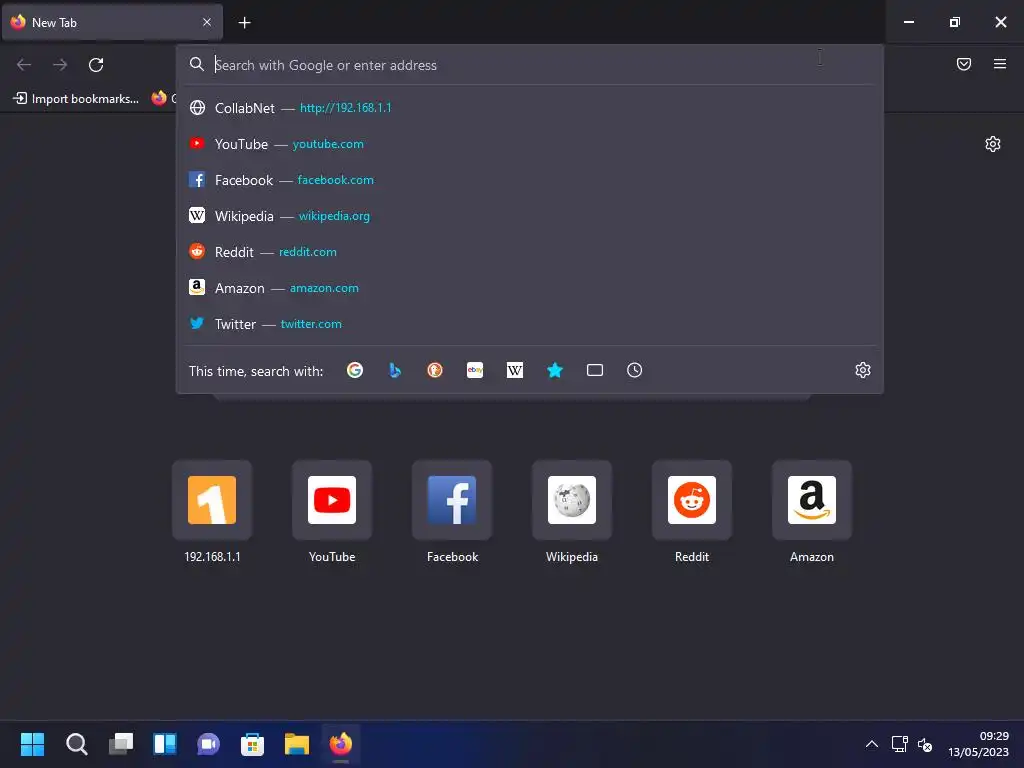
Task: Click the Firefox bookmark icon in bookmarks toolbar
Action: coord(159,98)
